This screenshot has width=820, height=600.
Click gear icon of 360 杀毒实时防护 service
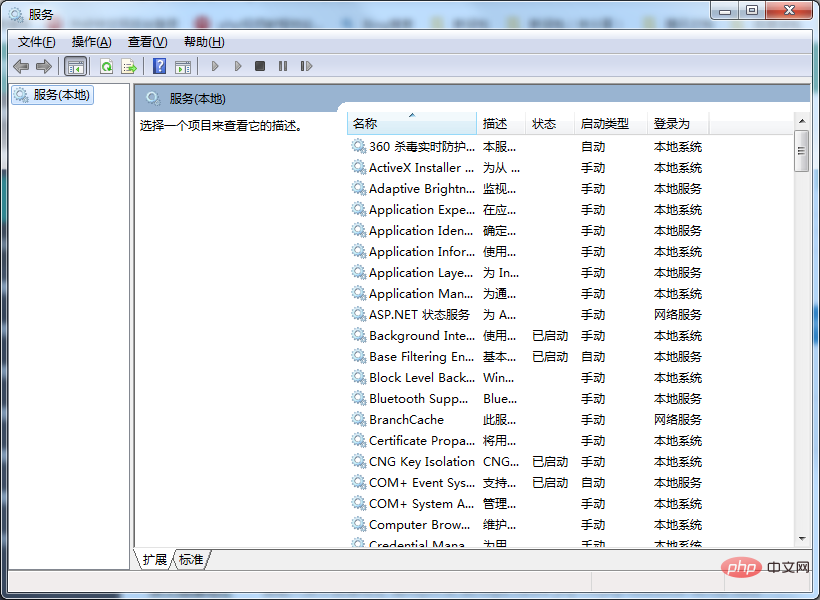click(x=358, y=146)
